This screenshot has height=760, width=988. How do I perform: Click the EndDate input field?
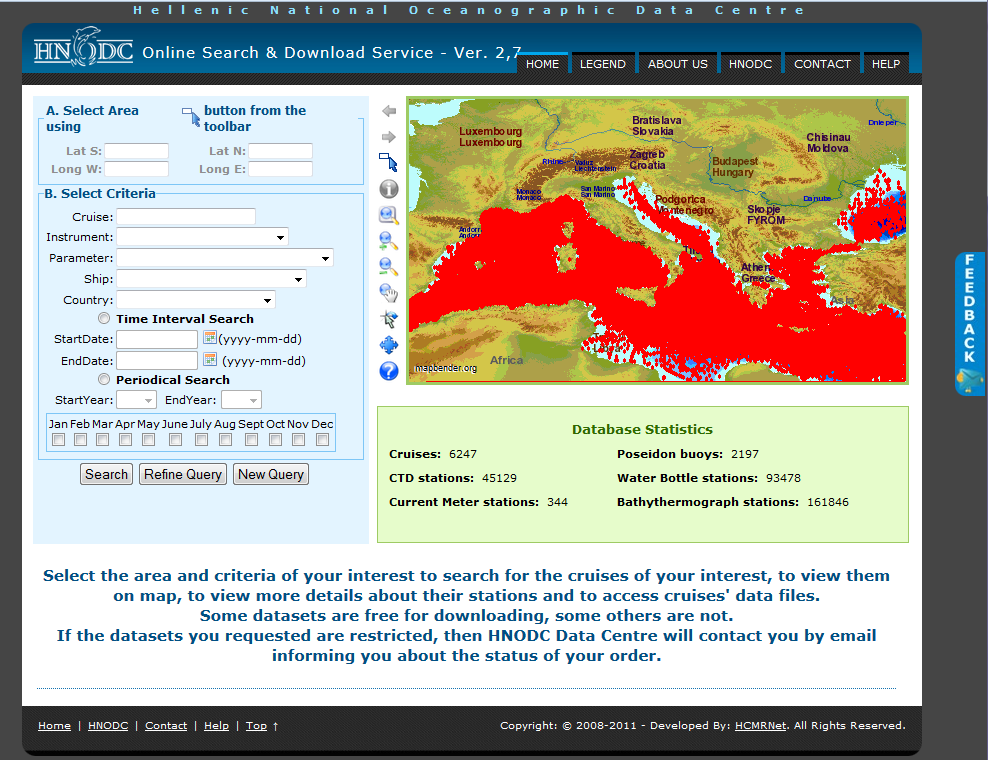tap(157, 360)
